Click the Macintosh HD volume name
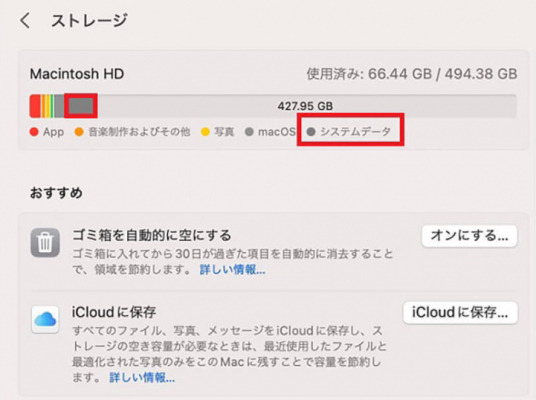This screenshot has width=536, height=400. pos(77,74)
